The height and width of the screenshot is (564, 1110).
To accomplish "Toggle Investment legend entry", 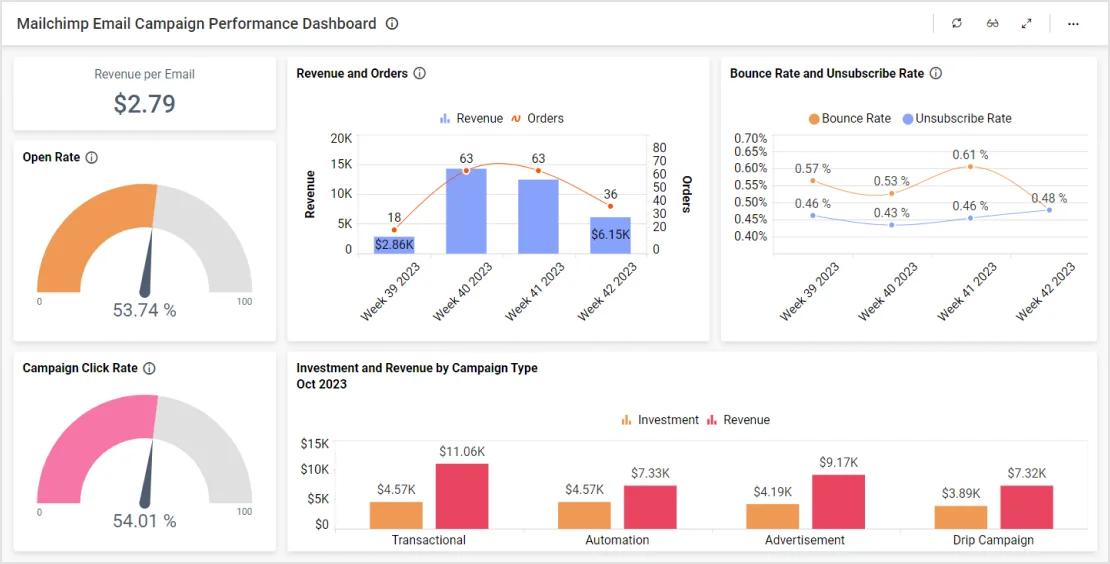I will (660, 420).
